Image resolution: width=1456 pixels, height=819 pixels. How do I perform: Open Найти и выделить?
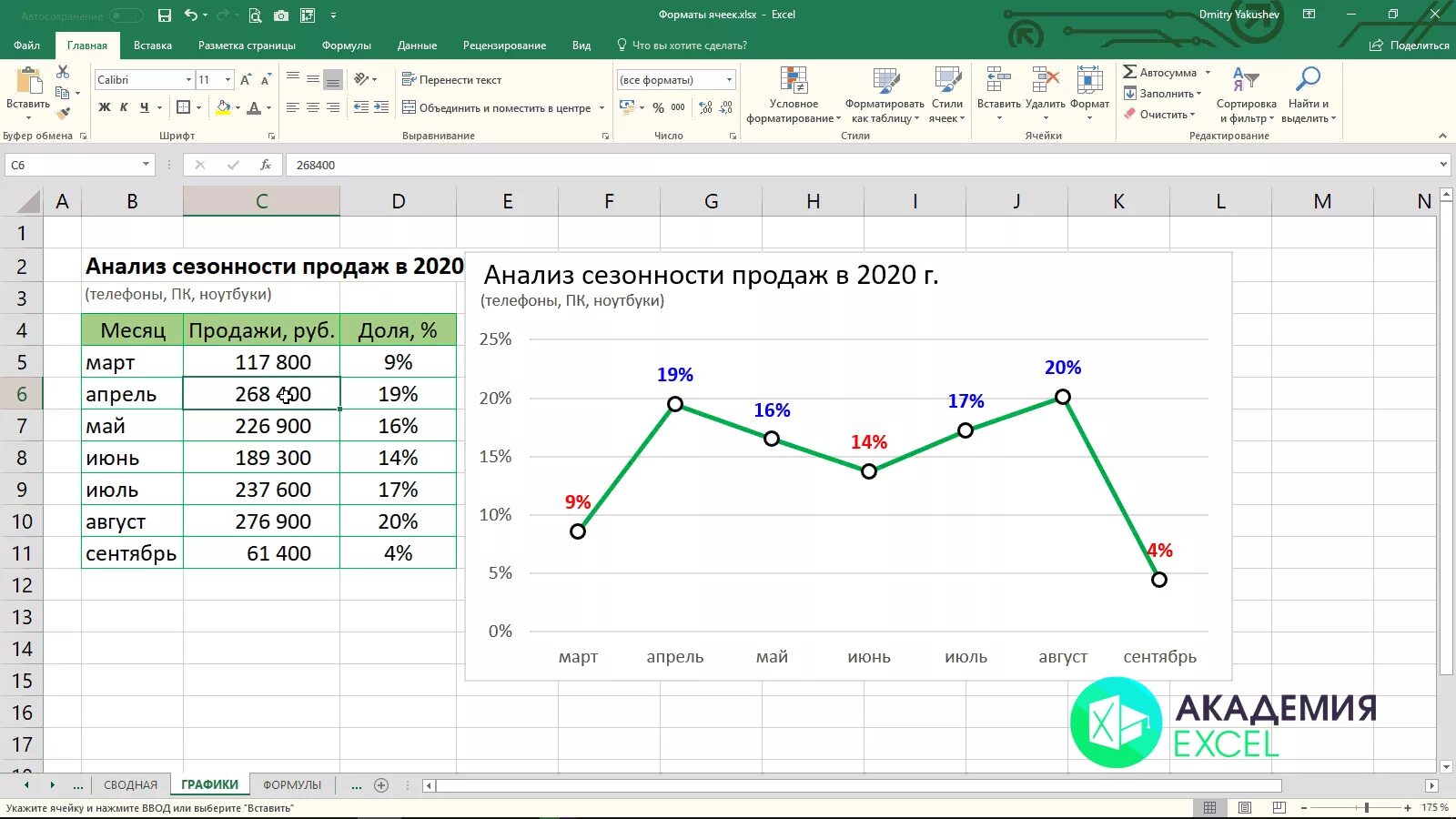pos(1308,95)
